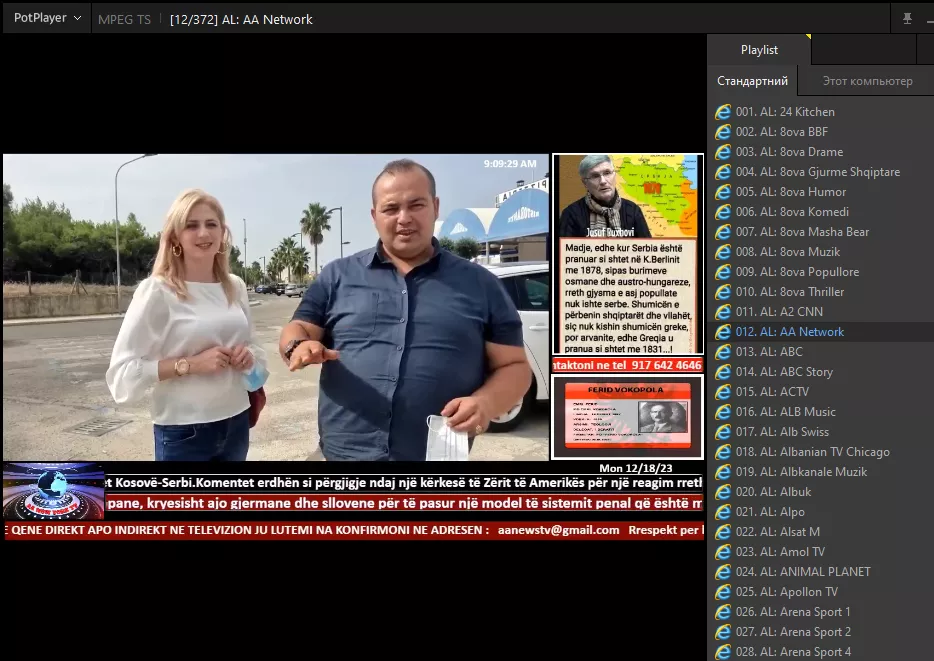Viewport: 934px width, 661px height.
Task: Click highlighted 012. AL: AA Network entry
Action: pos(822,332)
